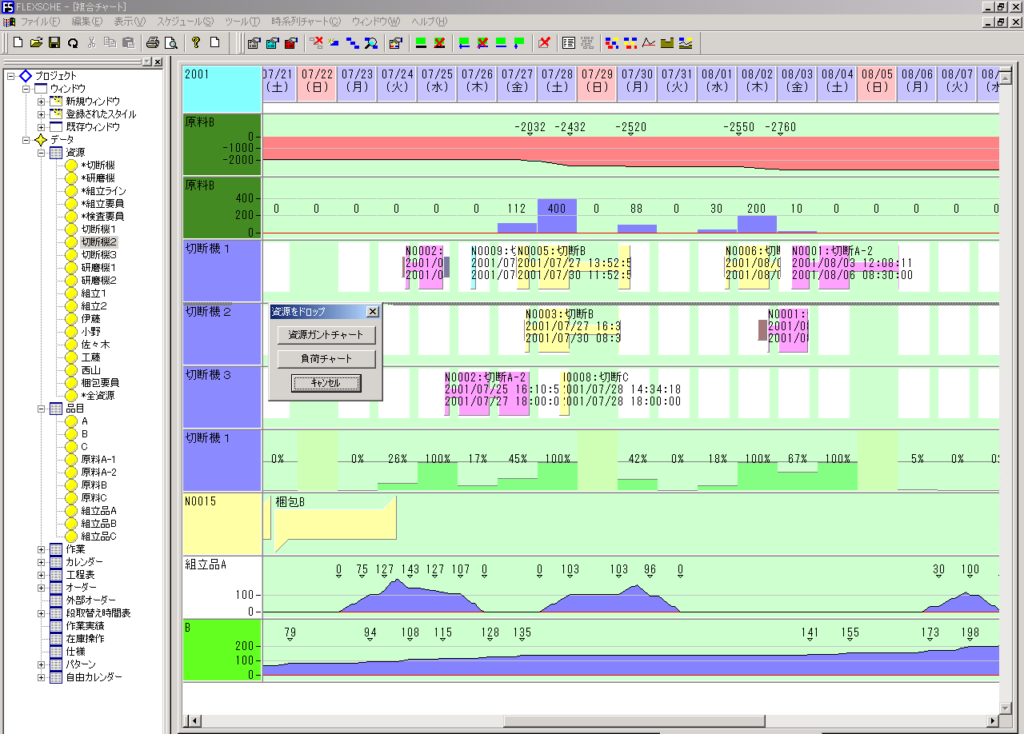The image size is (1024, 734).
Task: Collapse the 品目 tree node
Action: pos(41,409)
